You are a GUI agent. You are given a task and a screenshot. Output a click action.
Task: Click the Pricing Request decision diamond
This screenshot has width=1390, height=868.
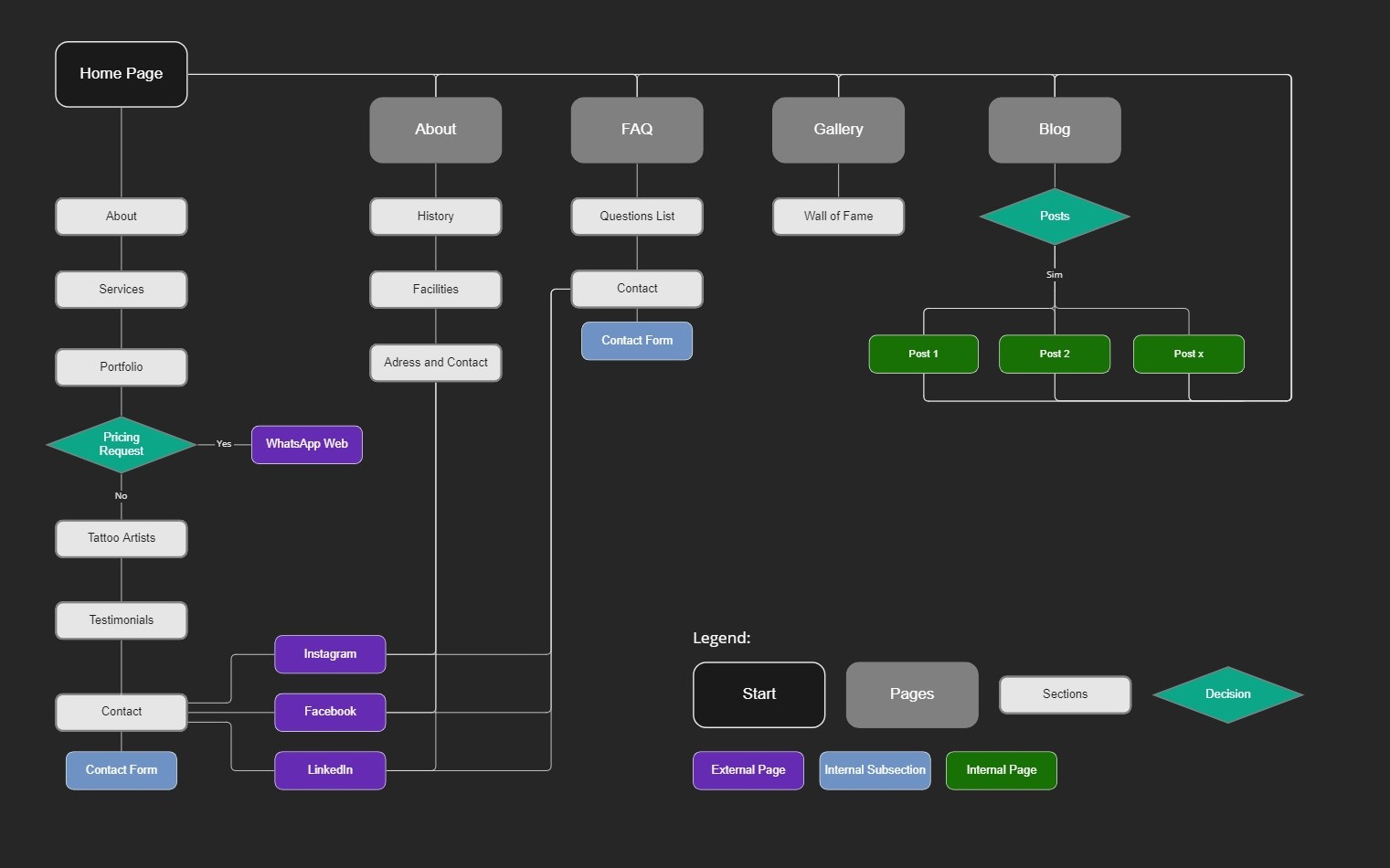[122, 444]
